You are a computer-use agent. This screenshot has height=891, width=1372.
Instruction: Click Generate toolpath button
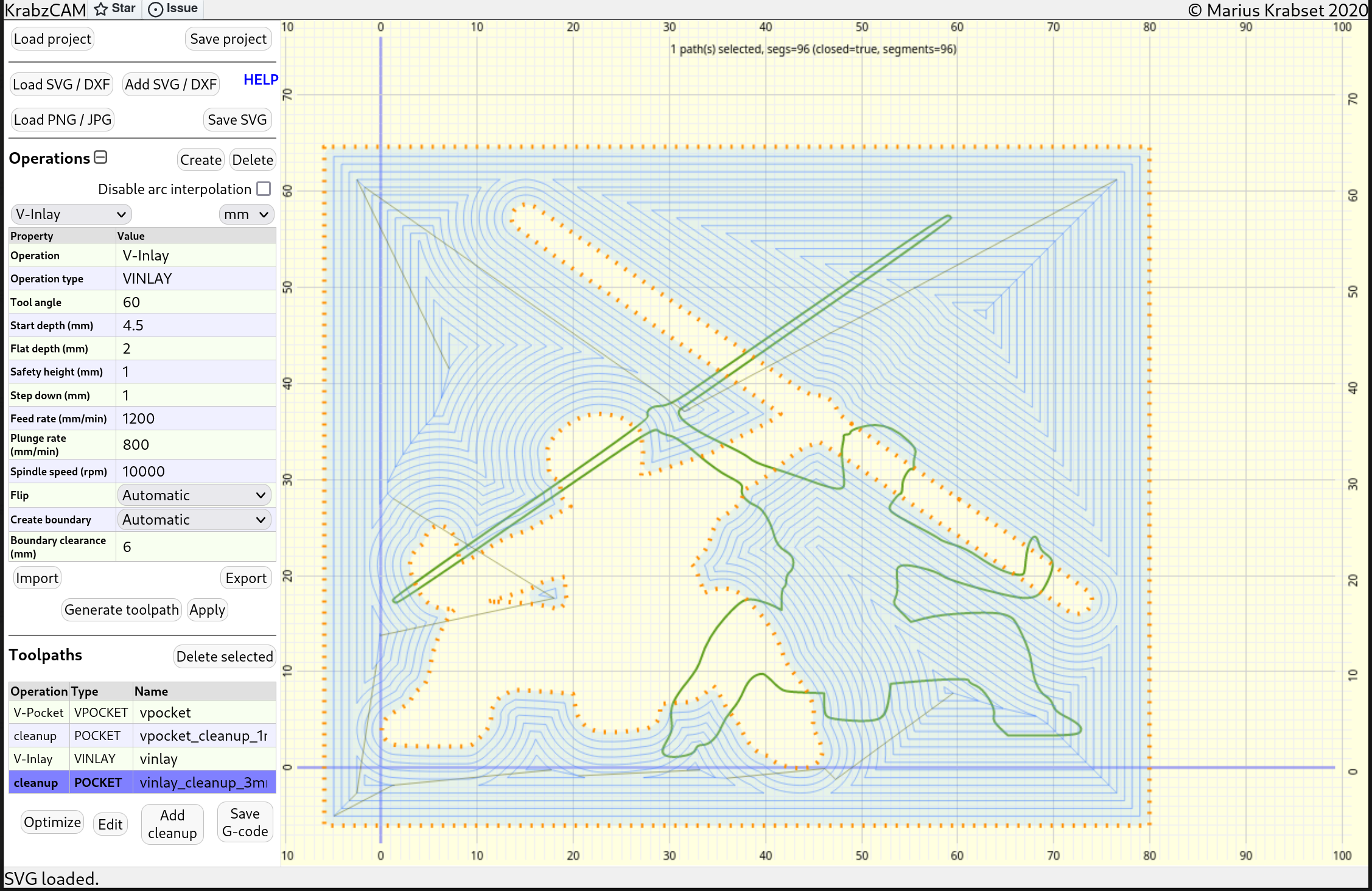click(122, 610)
